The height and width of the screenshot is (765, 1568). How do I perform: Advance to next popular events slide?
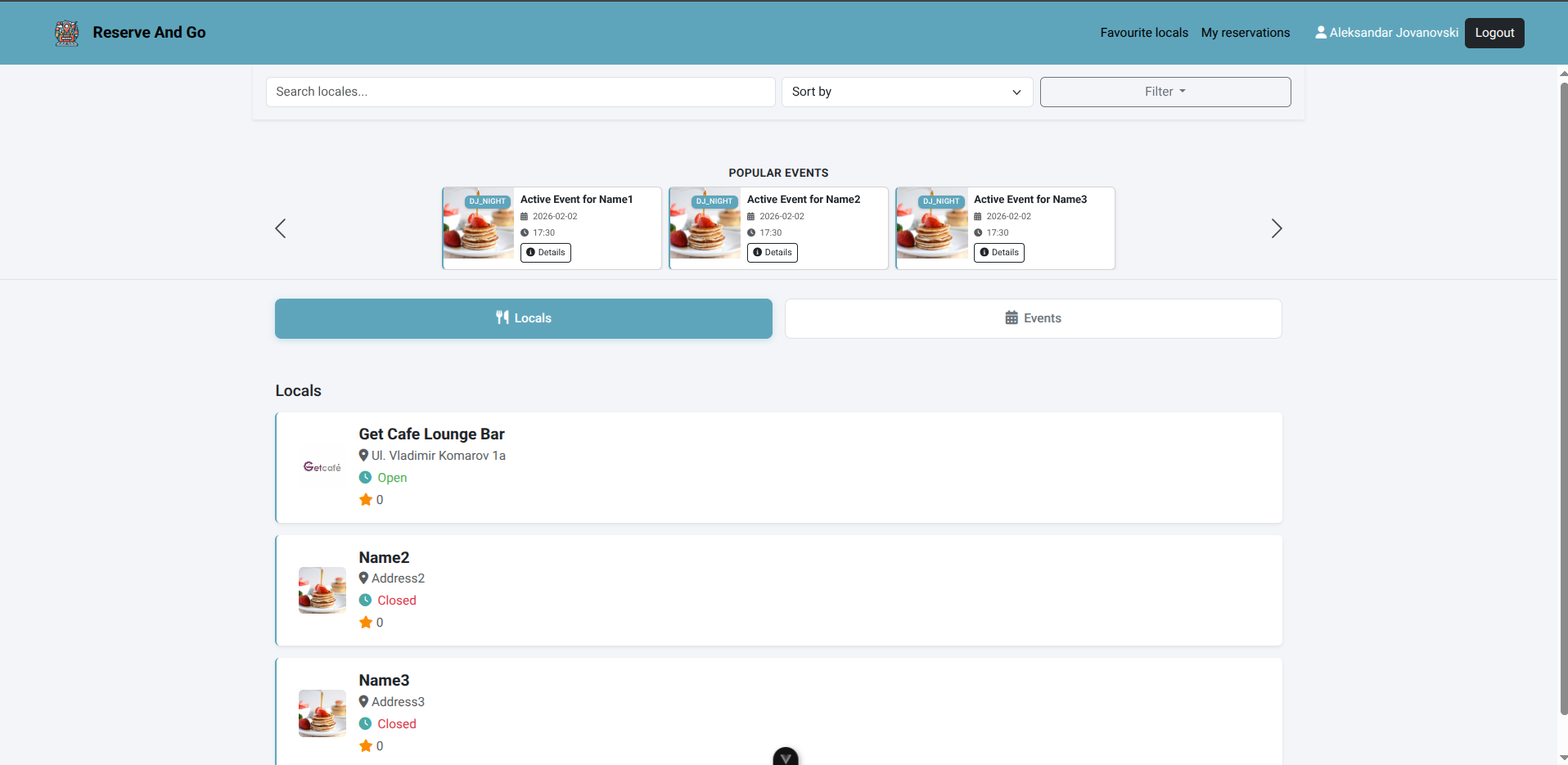point(1276,228)
